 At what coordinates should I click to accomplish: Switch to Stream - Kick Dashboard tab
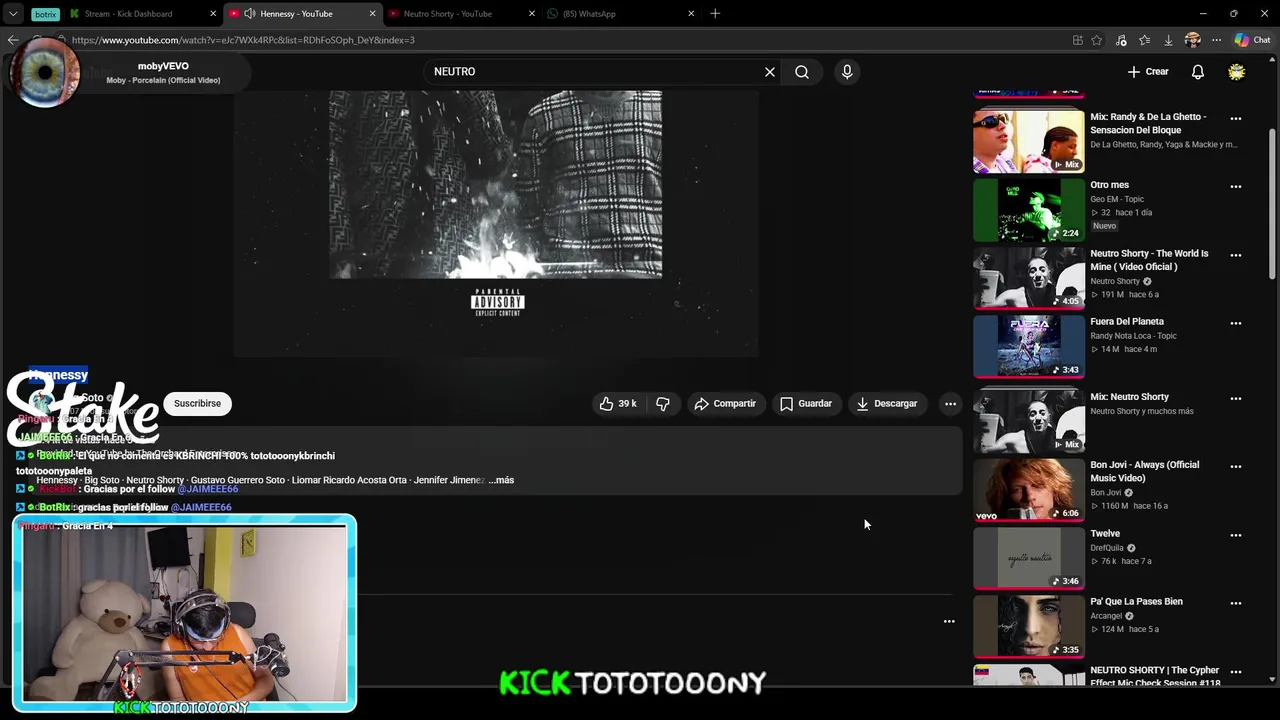tap(143, 14)
